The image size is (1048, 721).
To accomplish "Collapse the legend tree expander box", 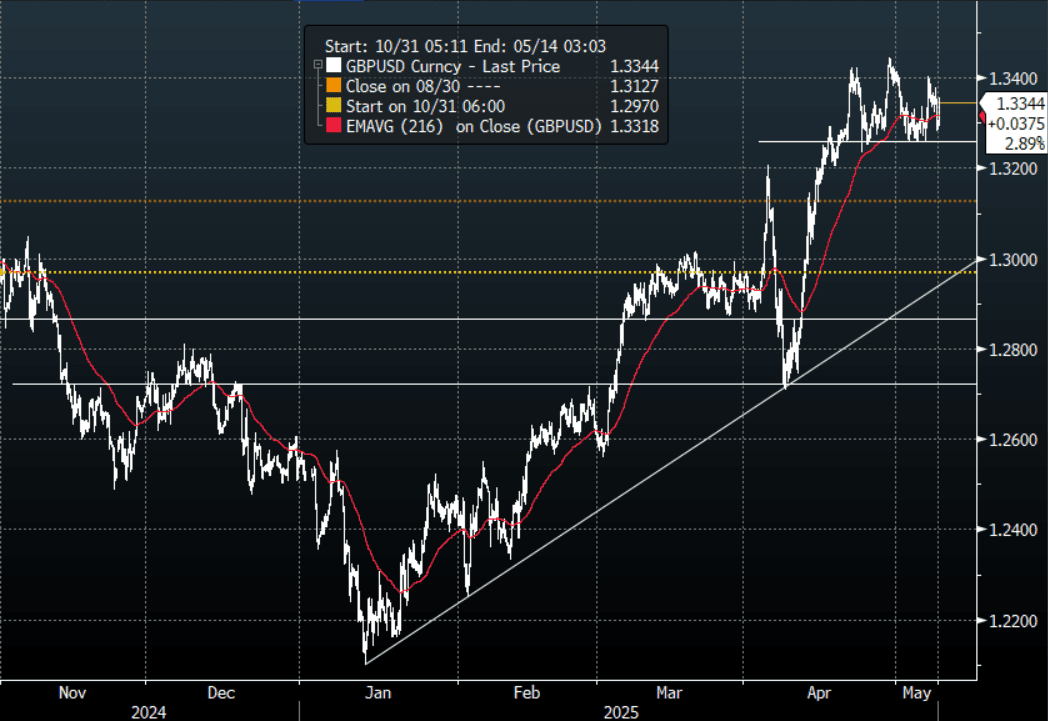I will coord(318,65).
